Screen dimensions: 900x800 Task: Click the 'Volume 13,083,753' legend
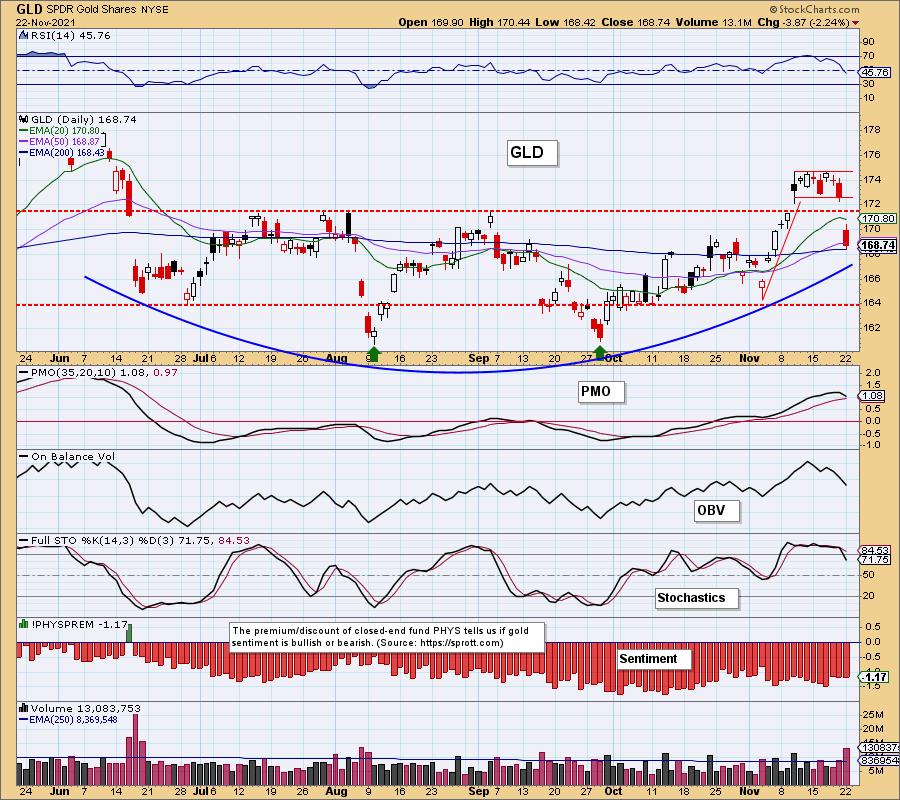[x=84, y=709]
